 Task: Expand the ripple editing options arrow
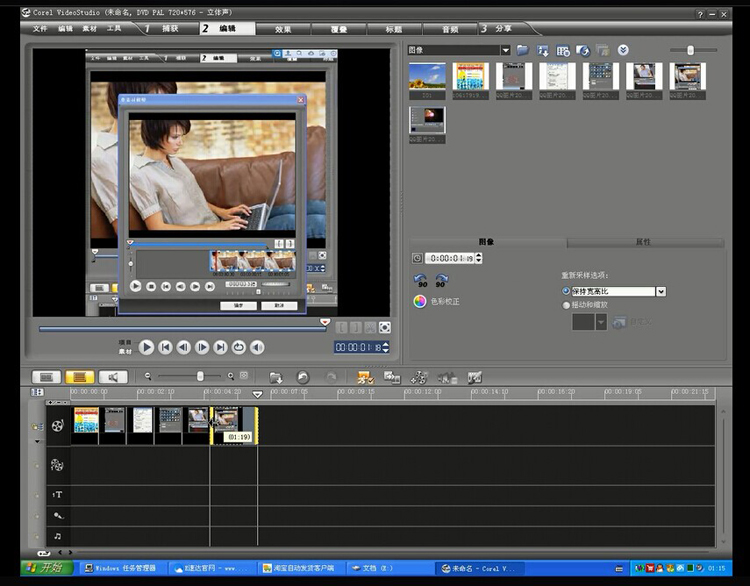click(x=37, y=441)
